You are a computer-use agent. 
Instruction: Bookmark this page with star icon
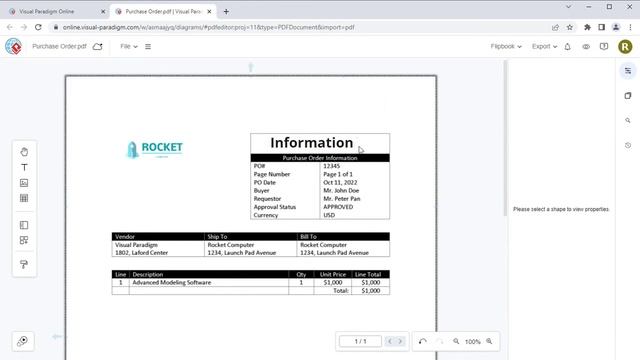click(x=570, y=27)
